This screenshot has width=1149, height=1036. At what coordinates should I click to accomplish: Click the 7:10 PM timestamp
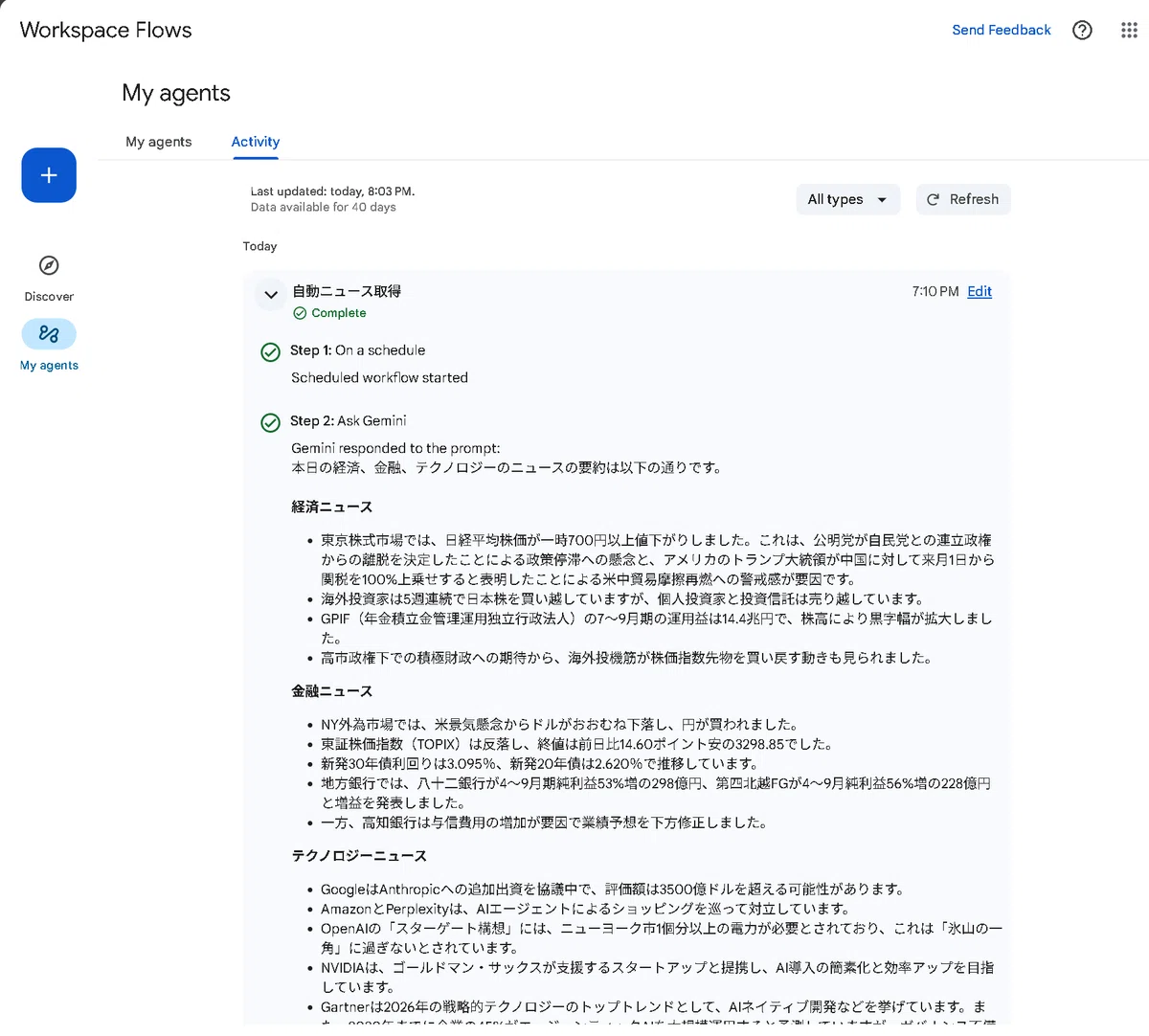935,291
